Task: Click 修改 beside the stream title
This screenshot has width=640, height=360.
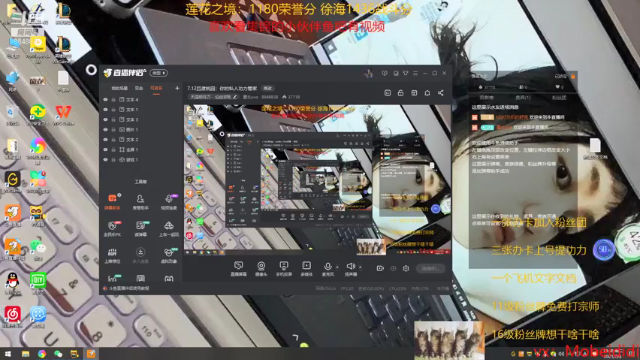Action: (x=267, y=88)
